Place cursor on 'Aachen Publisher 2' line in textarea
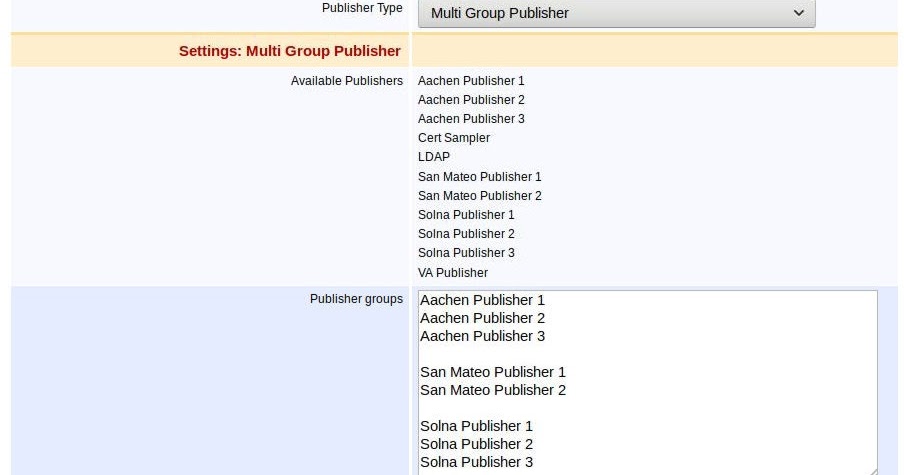The width and height of the screenshot is (904, 475). (482, 318)
